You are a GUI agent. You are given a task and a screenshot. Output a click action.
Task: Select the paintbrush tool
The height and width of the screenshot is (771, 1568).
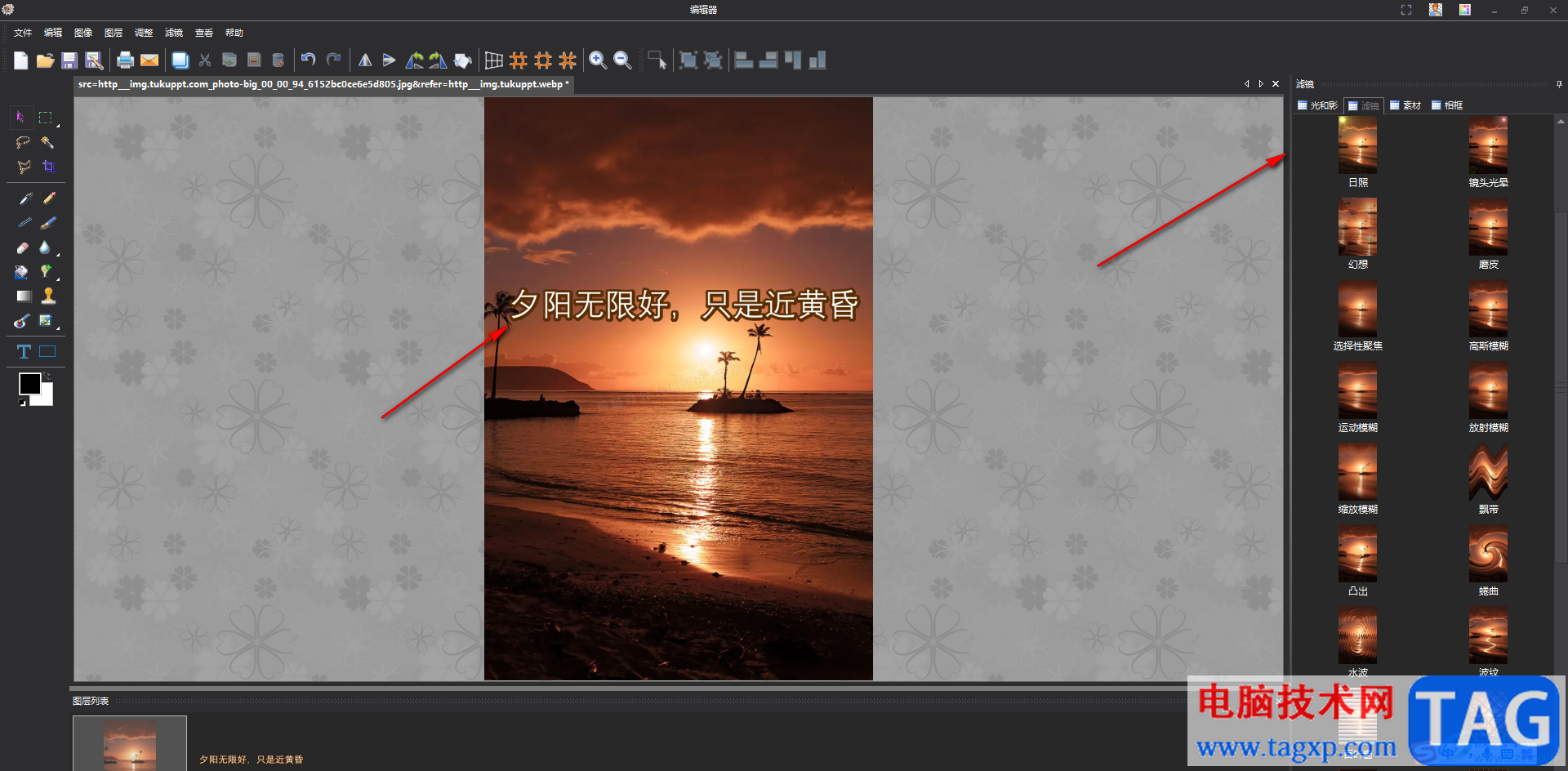pos(49,223)
